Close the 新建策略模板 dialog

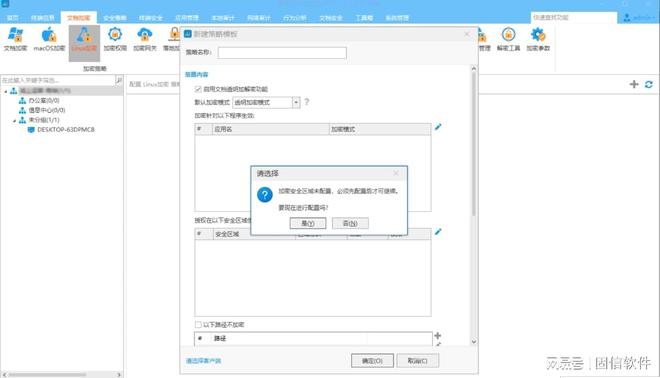pyautogui.click(x=467, y=34)
